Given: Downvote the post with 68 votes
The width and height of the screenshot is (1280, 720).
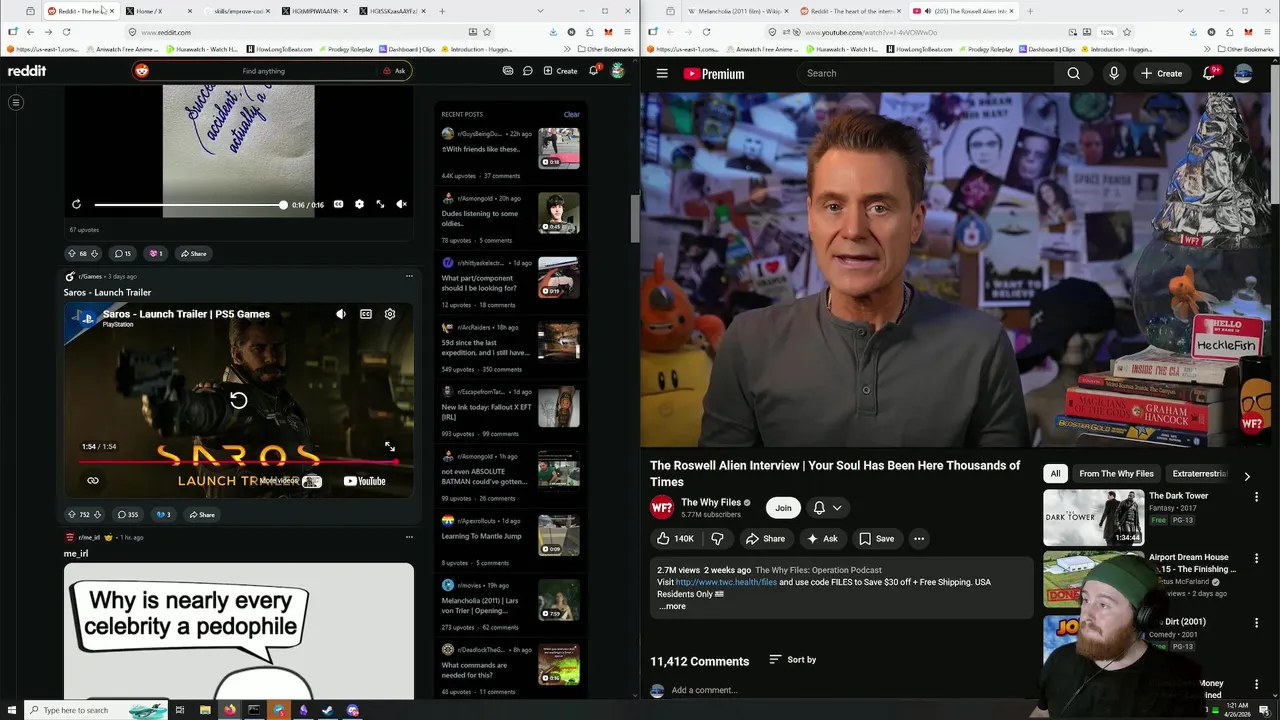Looking at the screenshot, I should coord(94,253).
